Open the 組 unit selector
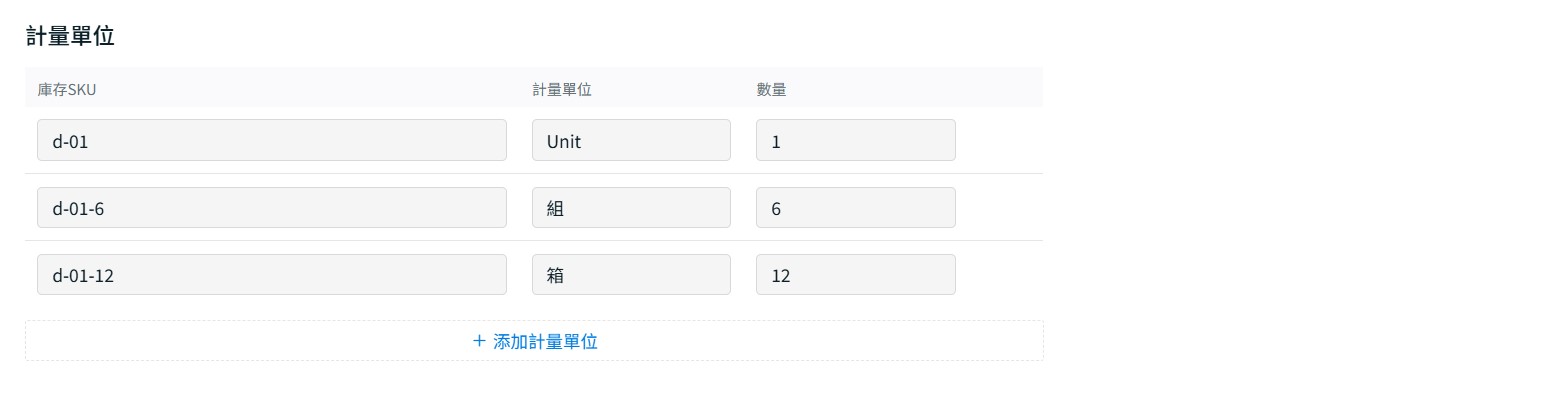Image resolution: width=1547 pixels, height=403 pixels. 631,207
